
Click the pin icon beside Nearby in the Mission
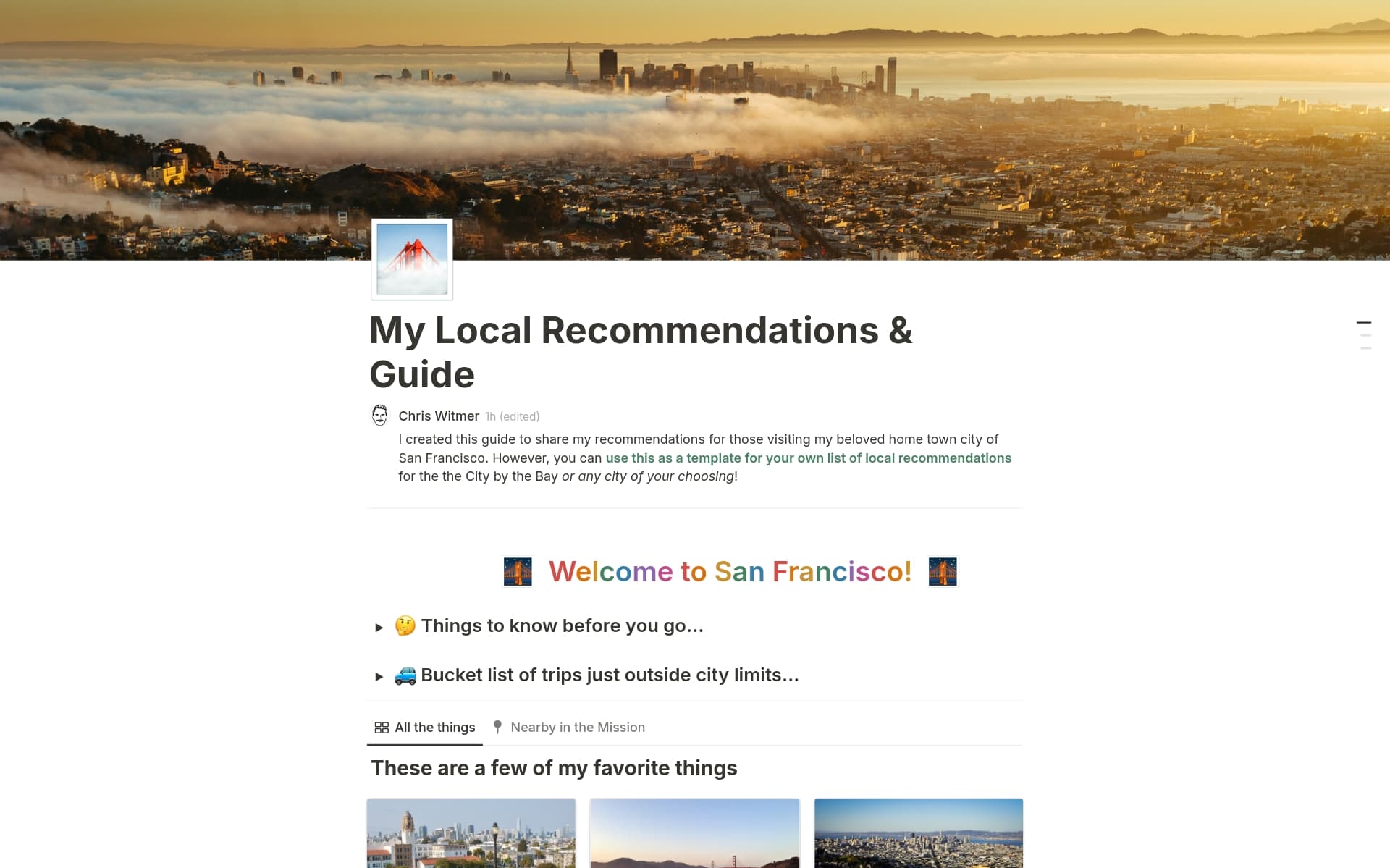(497, 727)
